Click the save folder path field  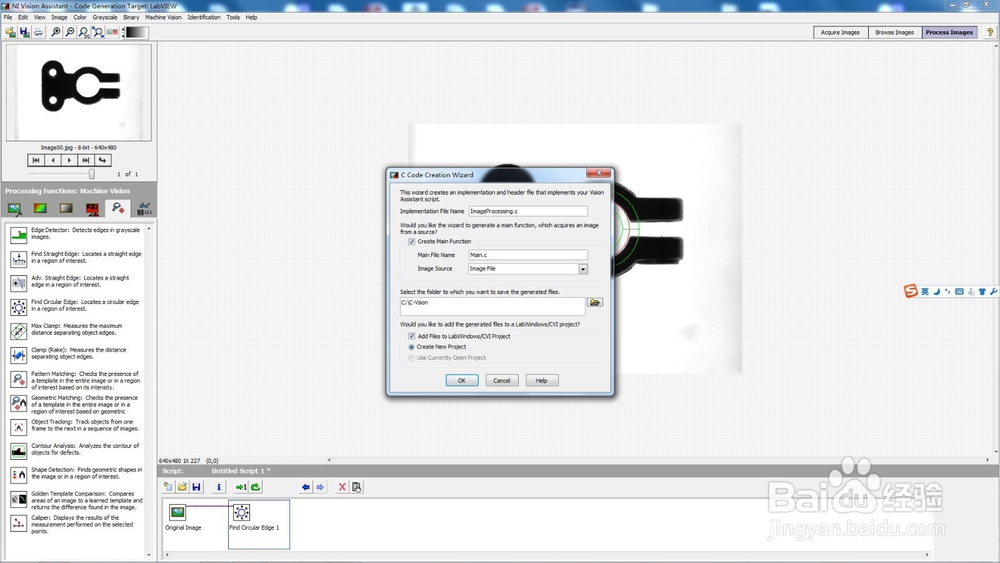pyautogui.click(x=492, y=307)
